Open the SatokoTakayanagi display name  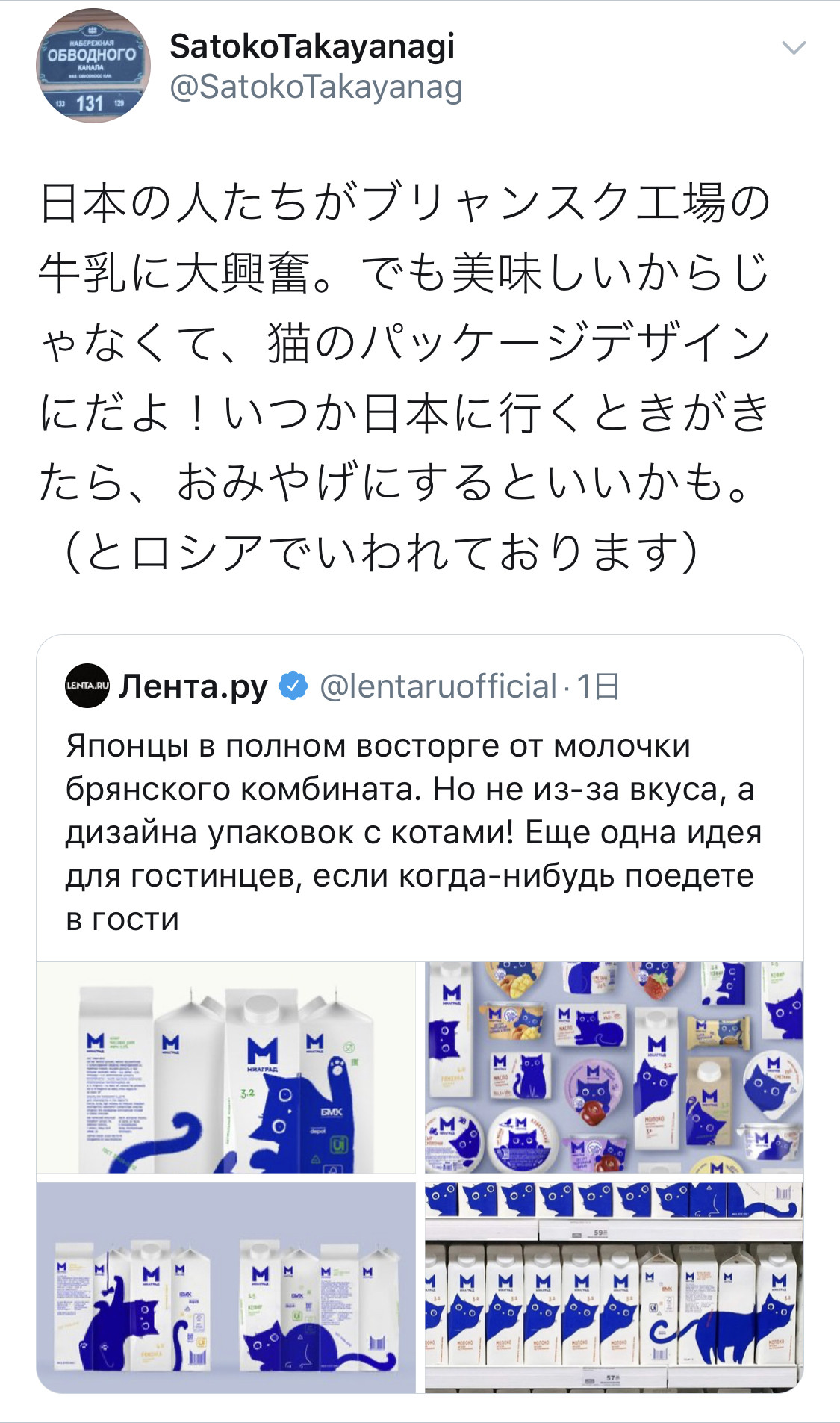pyautogui.click(x=312, y=46)
